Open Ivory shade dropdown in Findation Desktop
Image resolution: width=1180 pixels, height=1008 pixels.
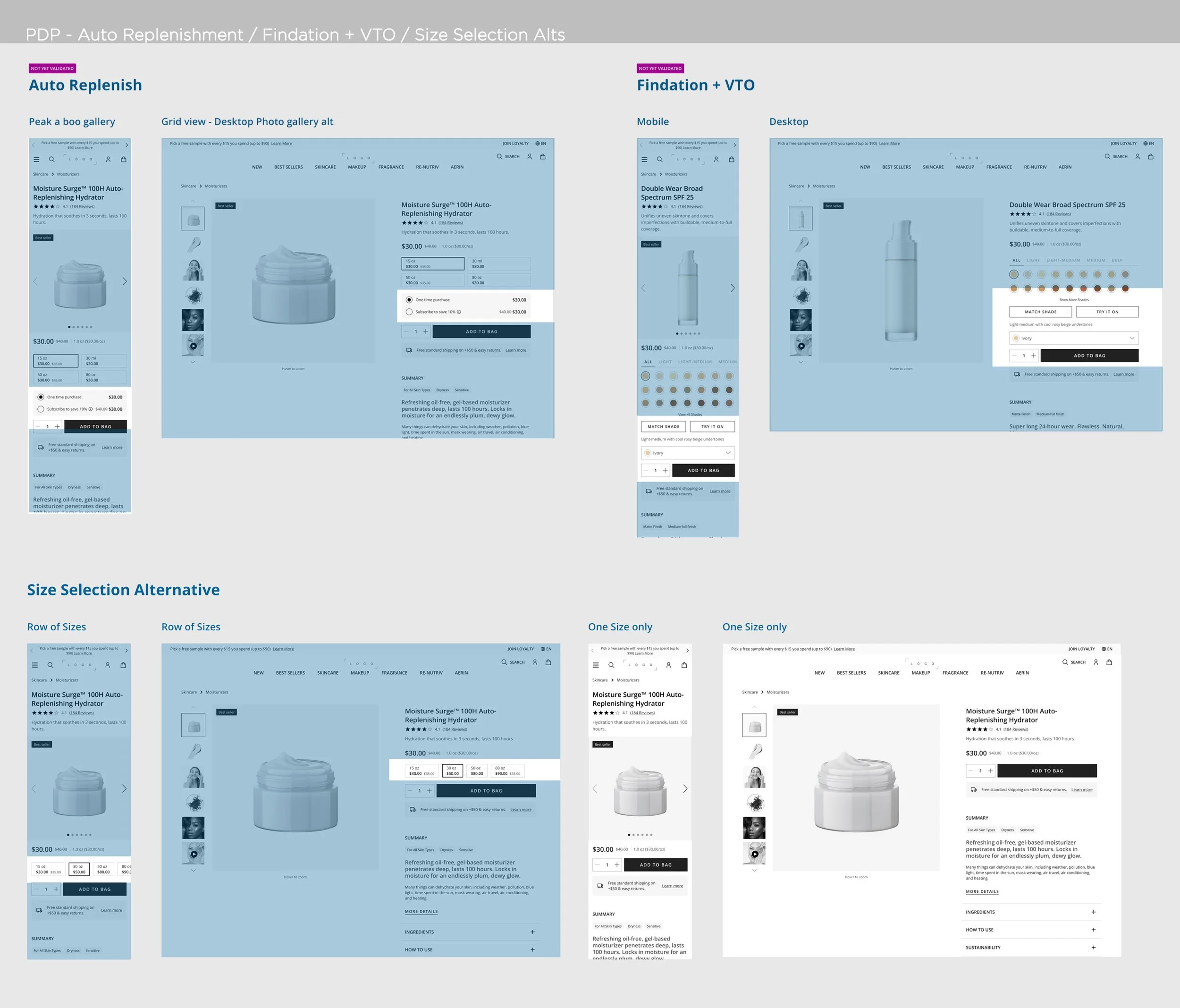(1073, 339)
